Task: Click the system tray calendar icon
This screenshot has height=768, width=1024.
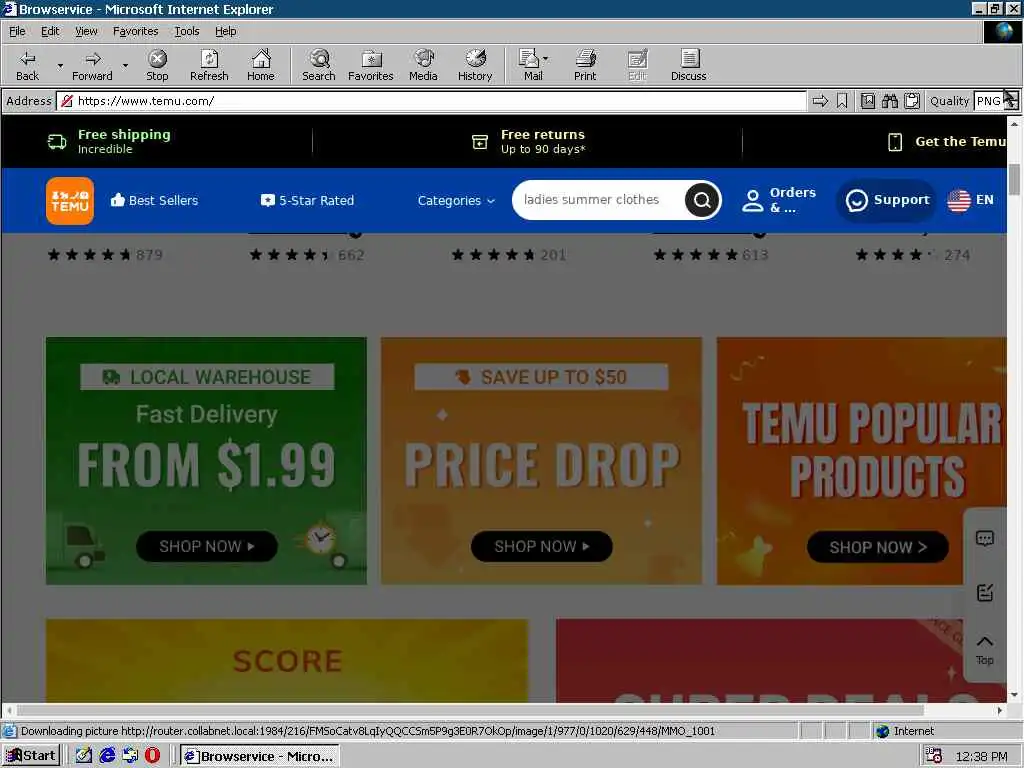Action: point(934,756)
